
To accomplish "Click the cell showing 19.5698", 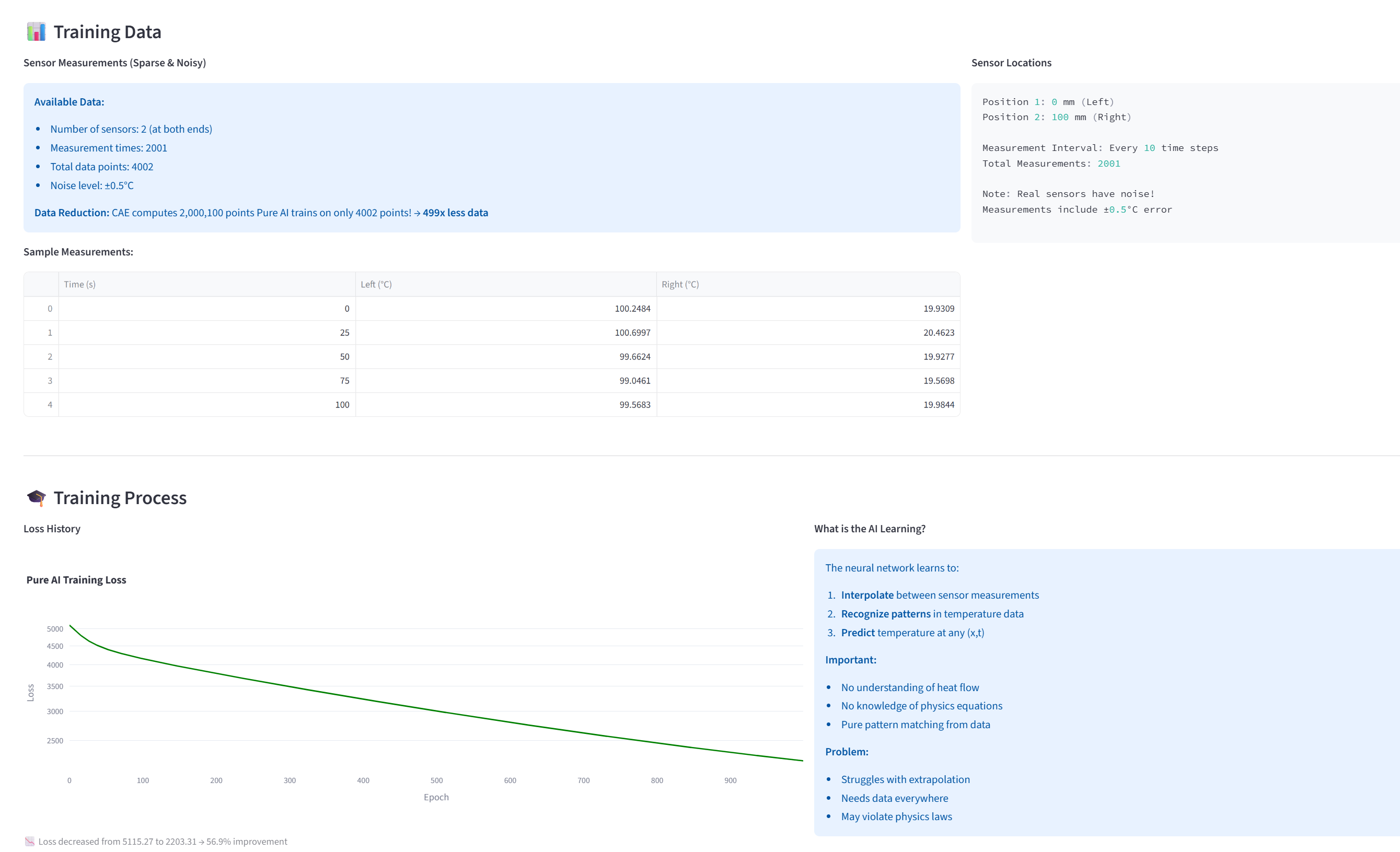I will (938, 381).
